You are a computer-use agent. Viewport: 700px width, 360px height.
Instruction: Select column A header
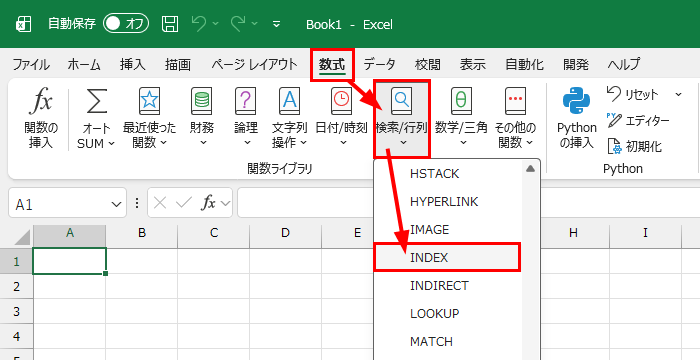70,236
